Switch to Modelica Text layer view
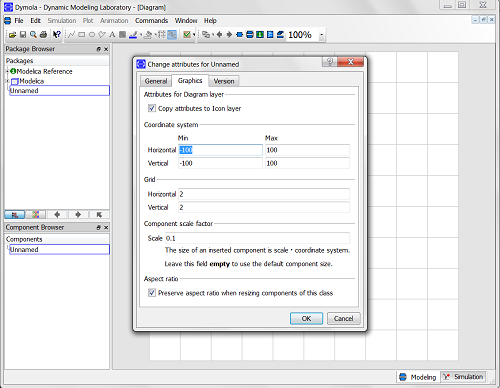The image size is (500, 388). point(270,35)
